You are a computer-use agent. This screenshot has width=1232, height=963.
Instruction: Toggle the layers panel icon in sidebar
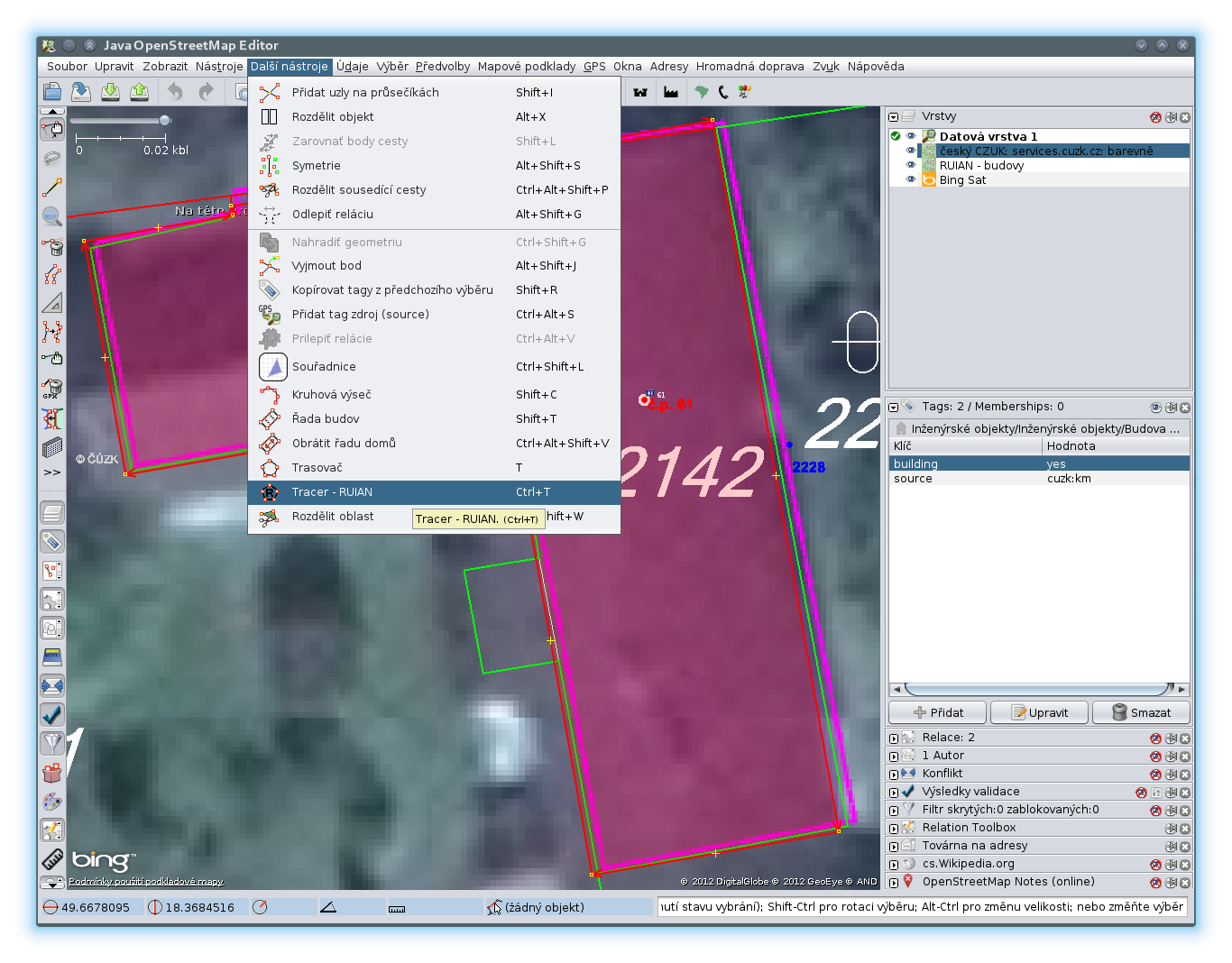[52, 513]
